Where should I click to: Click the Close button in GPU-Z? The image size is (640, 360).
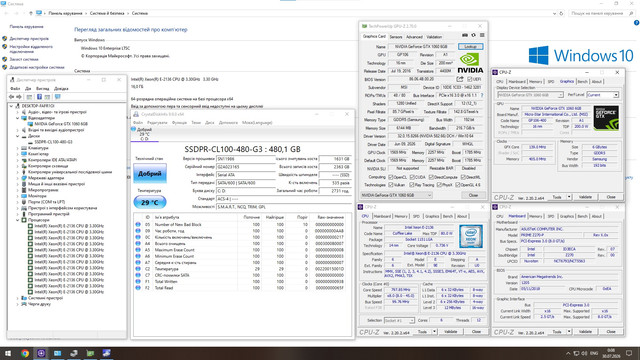tap(473, 195)
